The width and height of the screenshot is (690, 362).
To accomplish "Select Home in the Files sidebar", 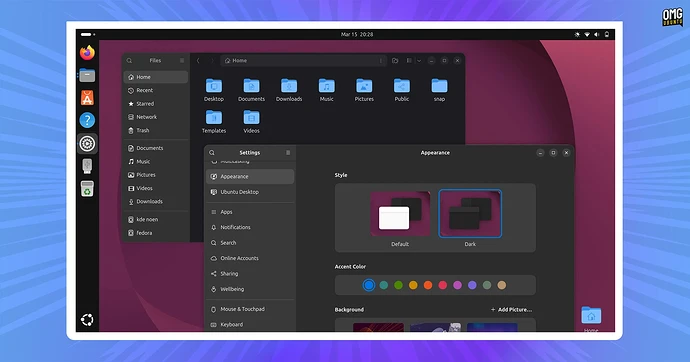I will (x=156, y=77).
